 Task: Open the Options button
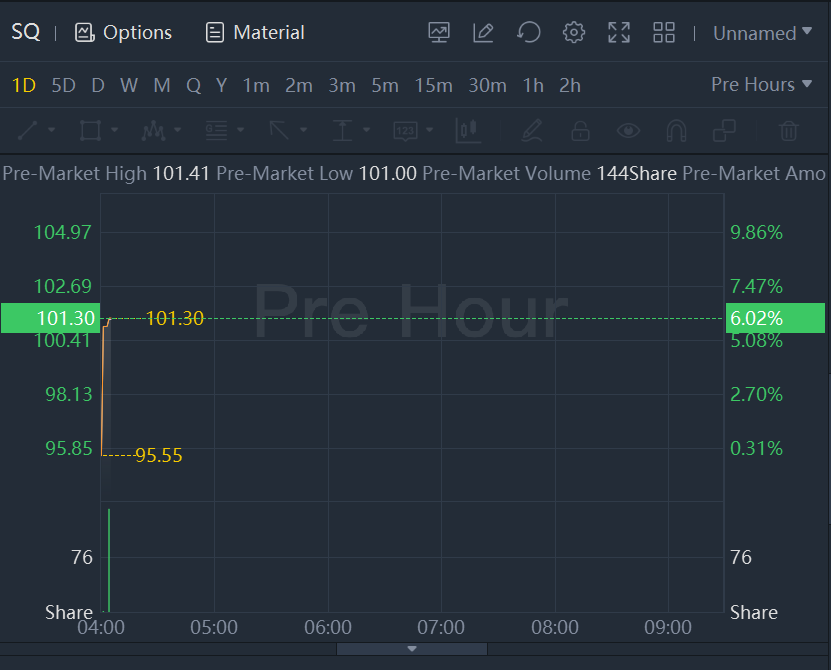tap(124, 33)
